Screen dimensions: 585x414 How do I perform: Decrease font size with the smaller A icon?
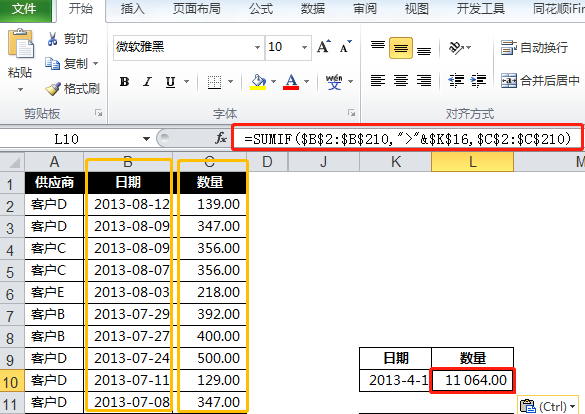pos(345,47)
